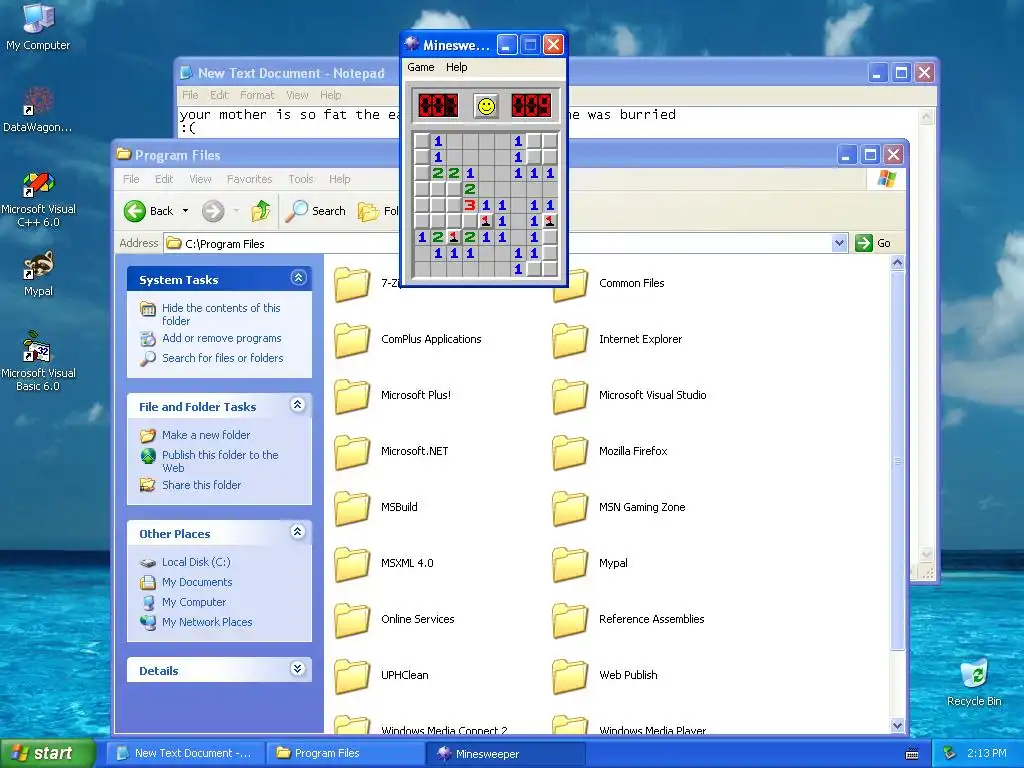
Task: Select the Web Publish folder icon
Action: (570, 677)
